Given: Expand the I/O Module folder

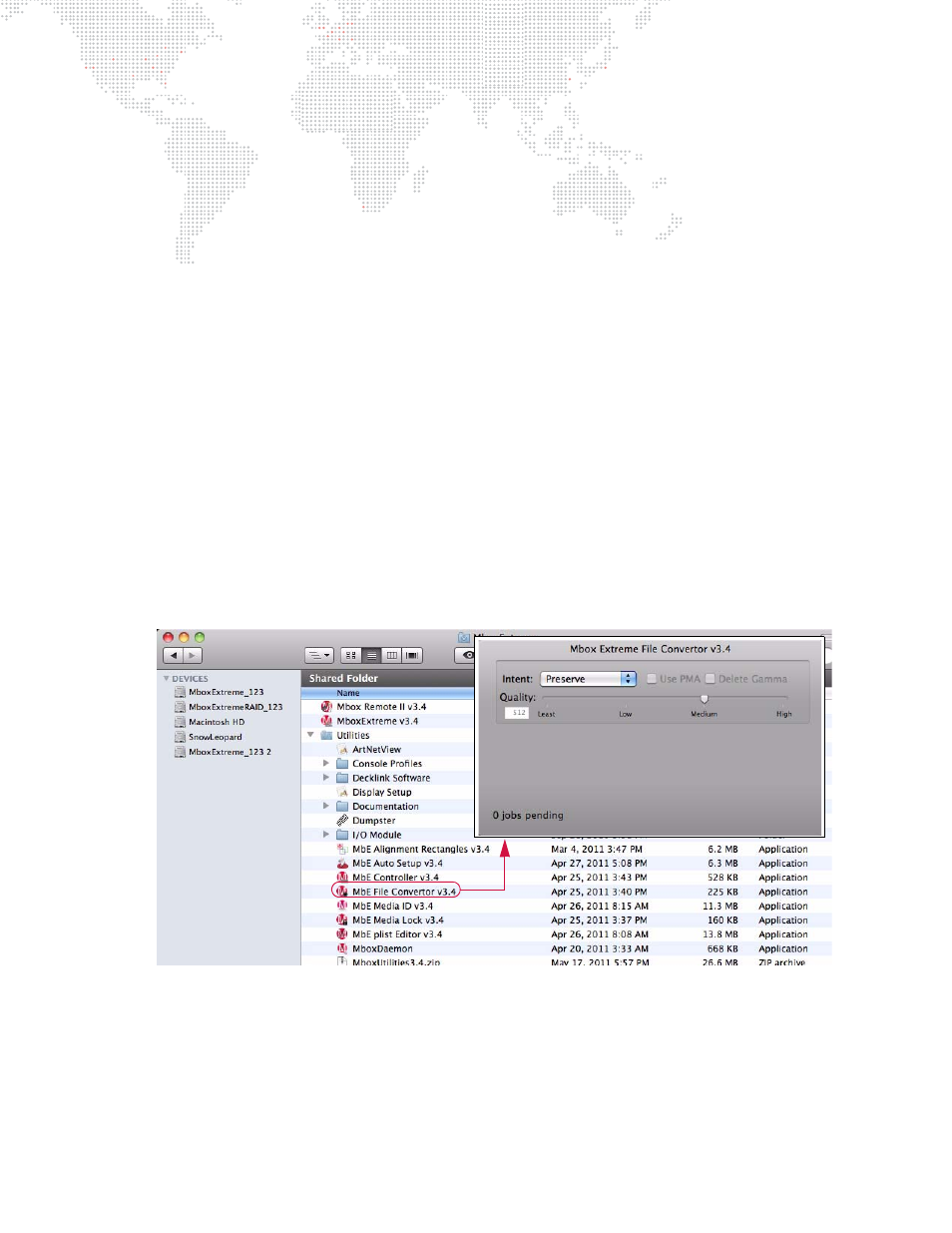Looking at the screenshot, I should [325, 835].
